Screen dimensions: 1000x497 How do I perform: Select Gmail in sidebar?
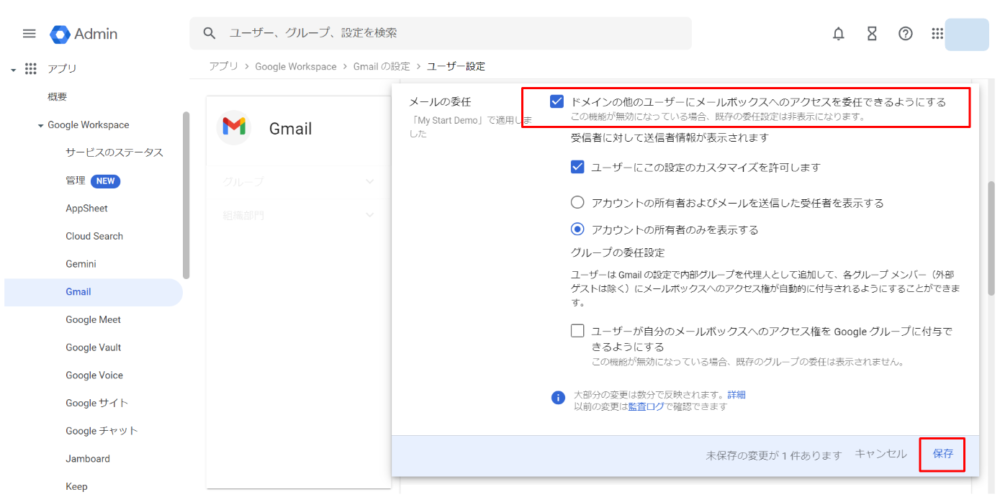[93, 292]
